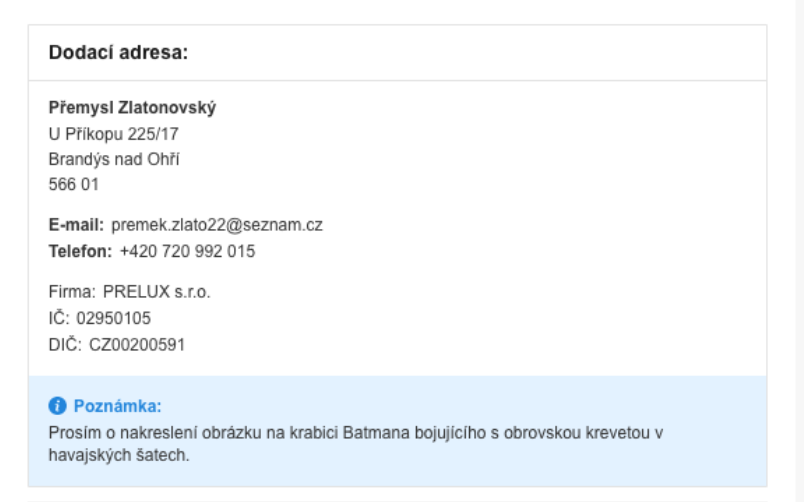804x502 pixels.
Task: Click the IČ label
Action: 58,320
